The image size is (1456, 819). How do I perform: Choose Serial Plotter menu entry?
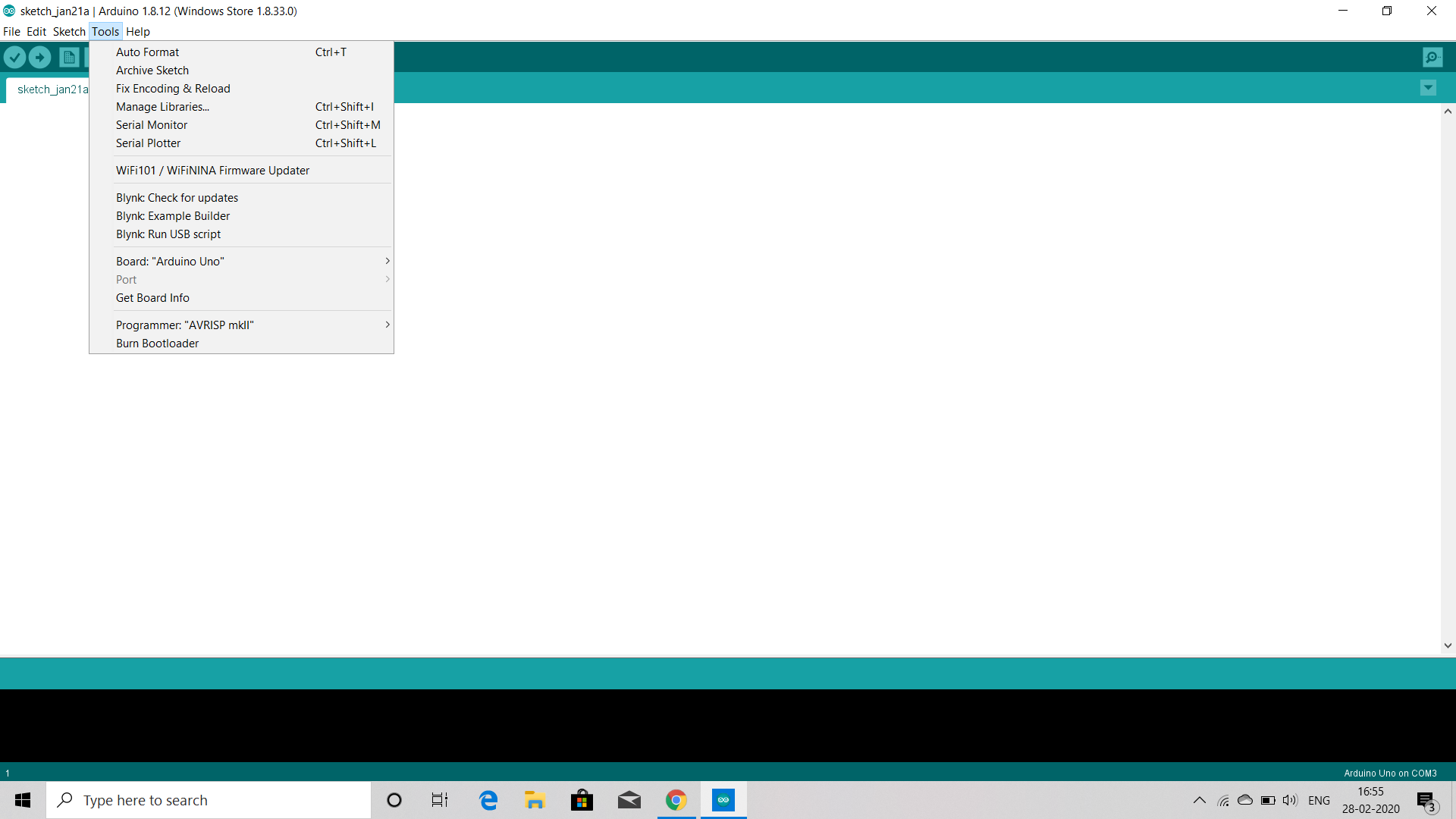point(148,143)
